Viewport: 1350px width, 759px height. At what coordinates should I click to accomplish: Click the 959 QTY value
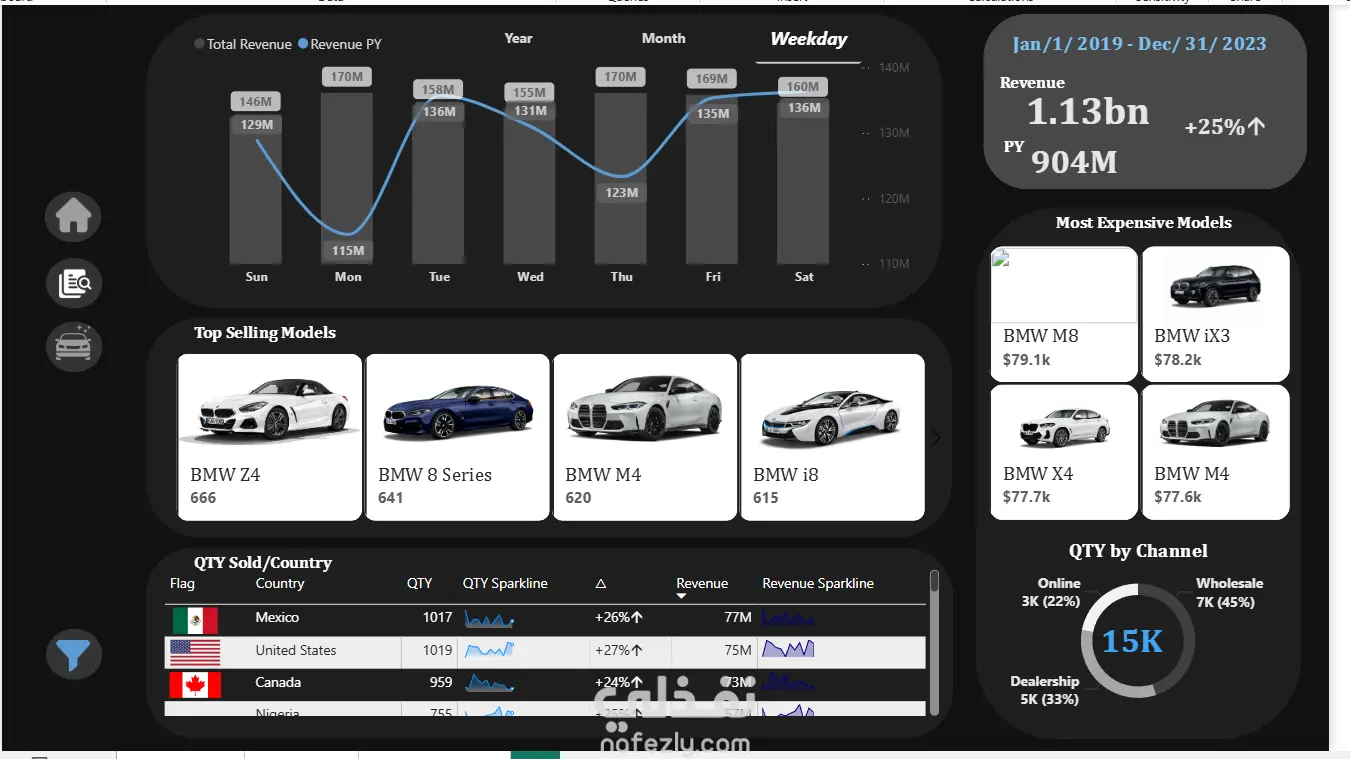441,683
